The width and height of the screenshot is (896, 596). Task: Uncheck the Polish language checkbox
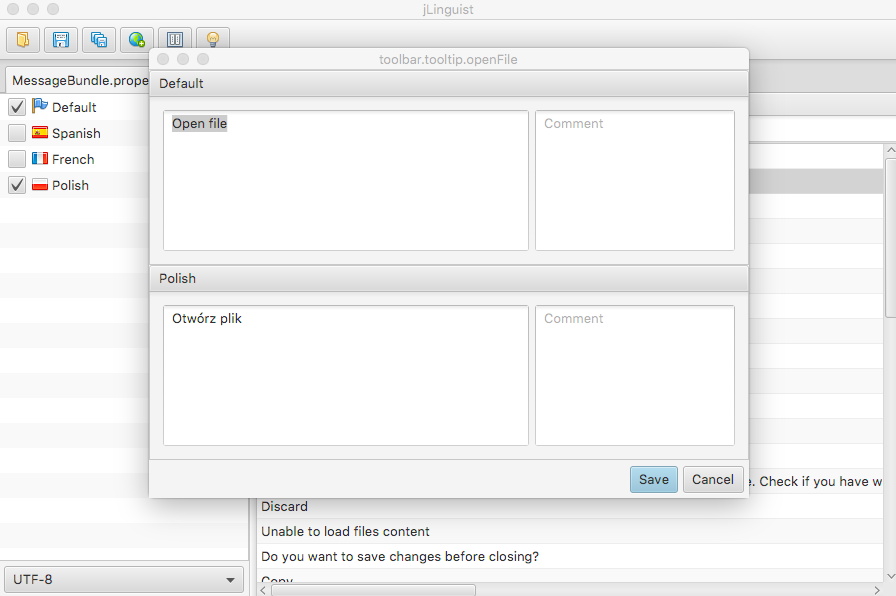tap(17, 185)
